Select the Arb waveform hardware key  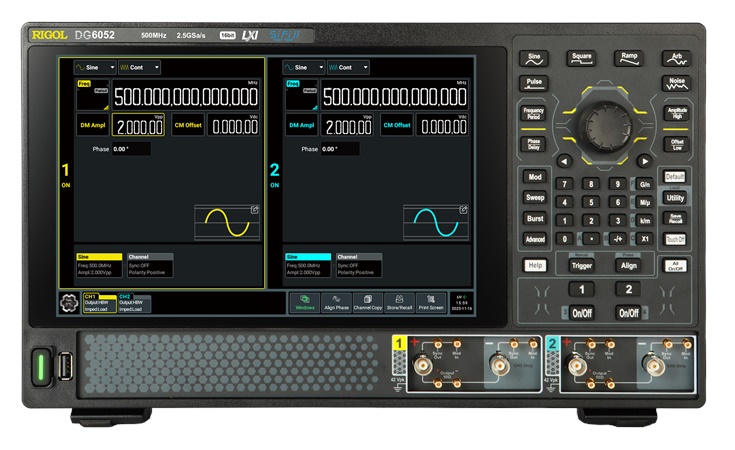pos(676,59)
